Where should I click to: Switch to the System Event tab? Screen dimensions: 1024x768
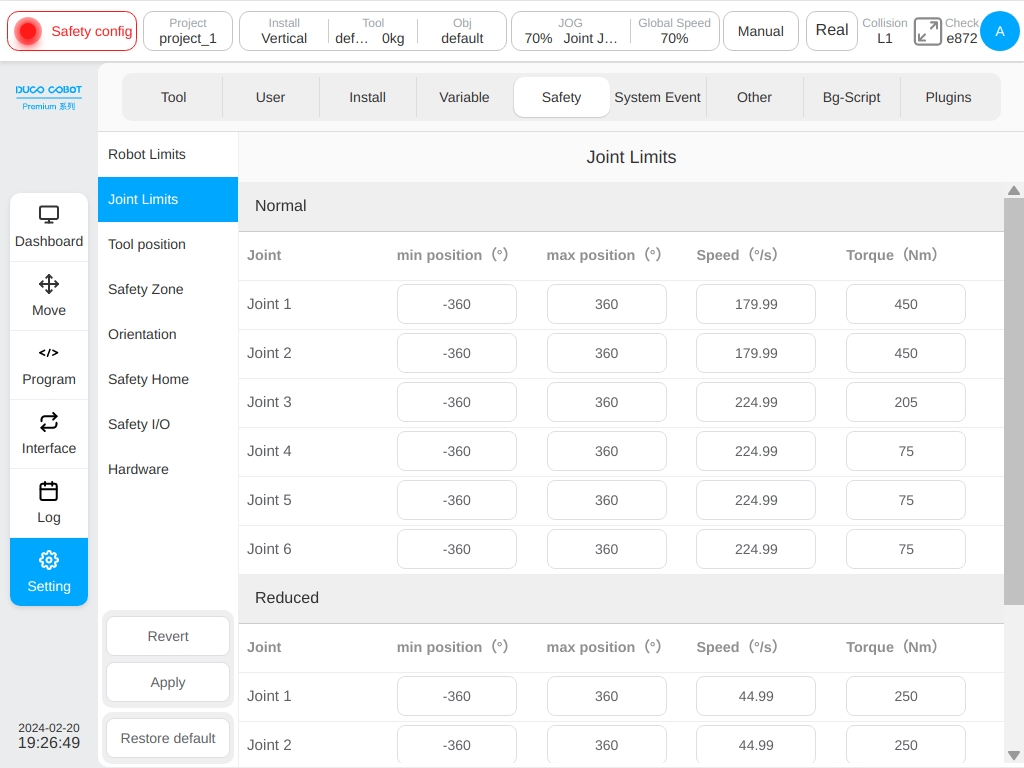pos(658,97)
